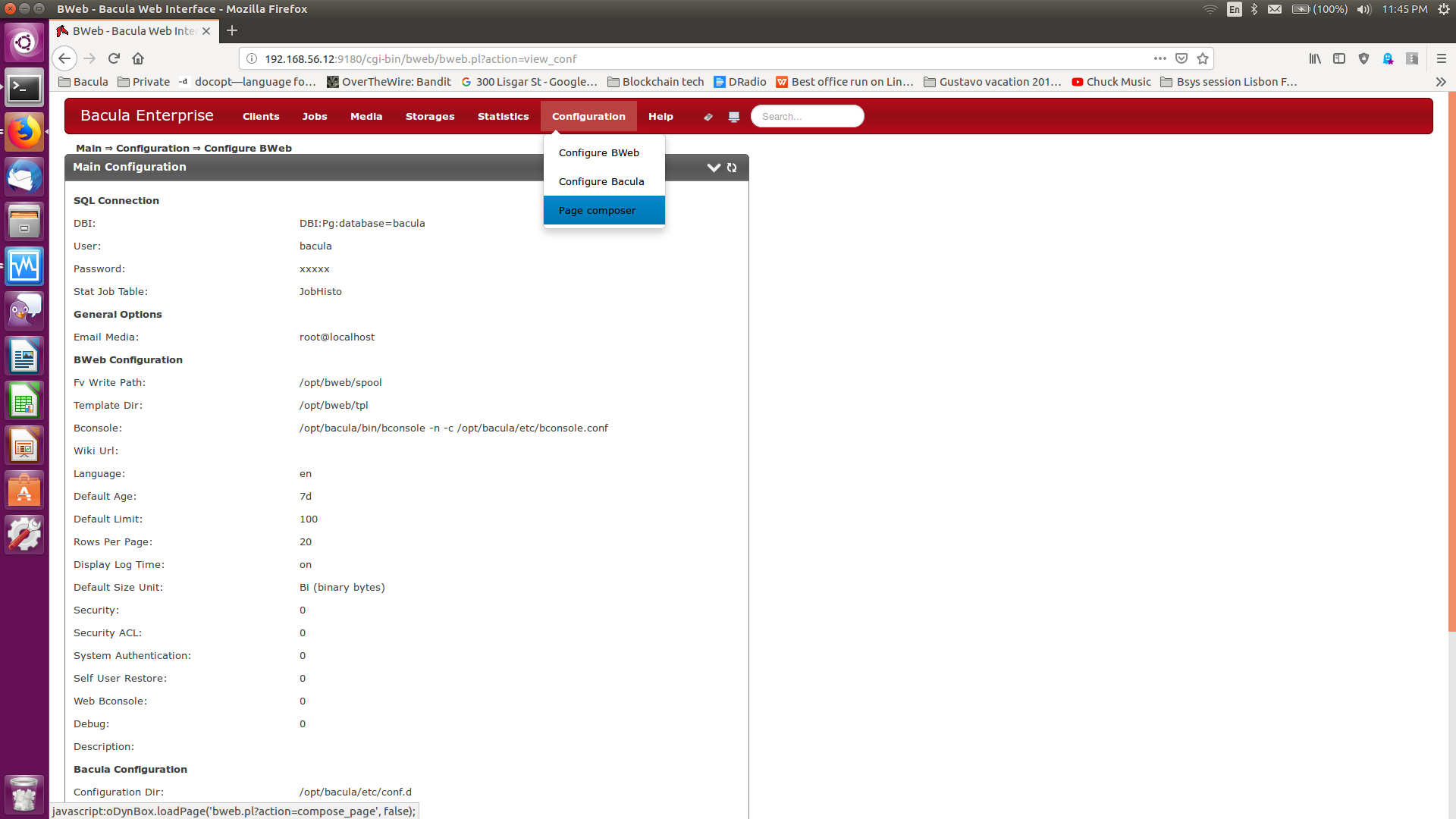Open the Statistics menu
Image resolution: width=1456 pixels, height=819 pixels.
[x=504, y=116]
